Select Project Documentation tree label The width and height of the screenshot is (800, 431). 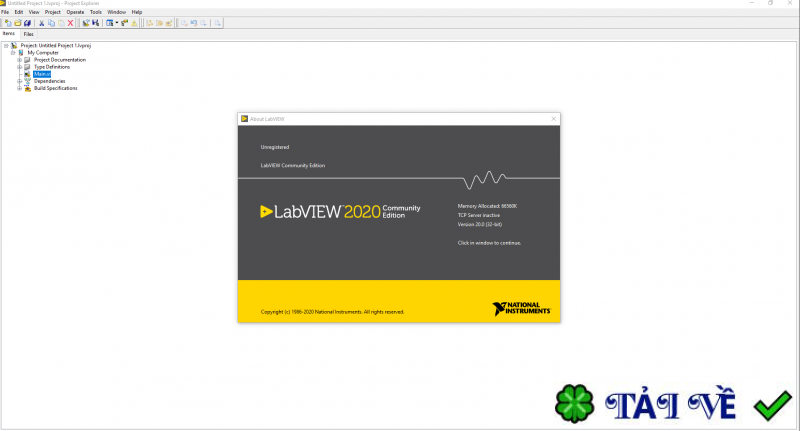(x=60, y=60)
